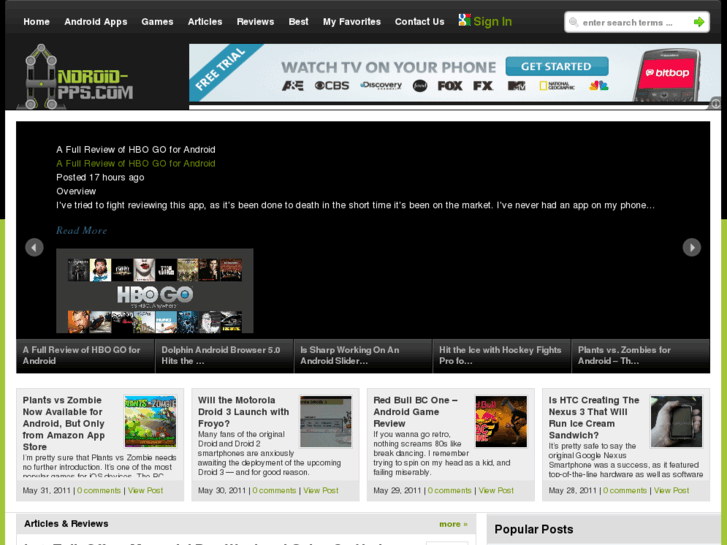Viewport: 727px width, 545px height.
Task: Open the Home menu item
Action: click(x=36, y=22)
